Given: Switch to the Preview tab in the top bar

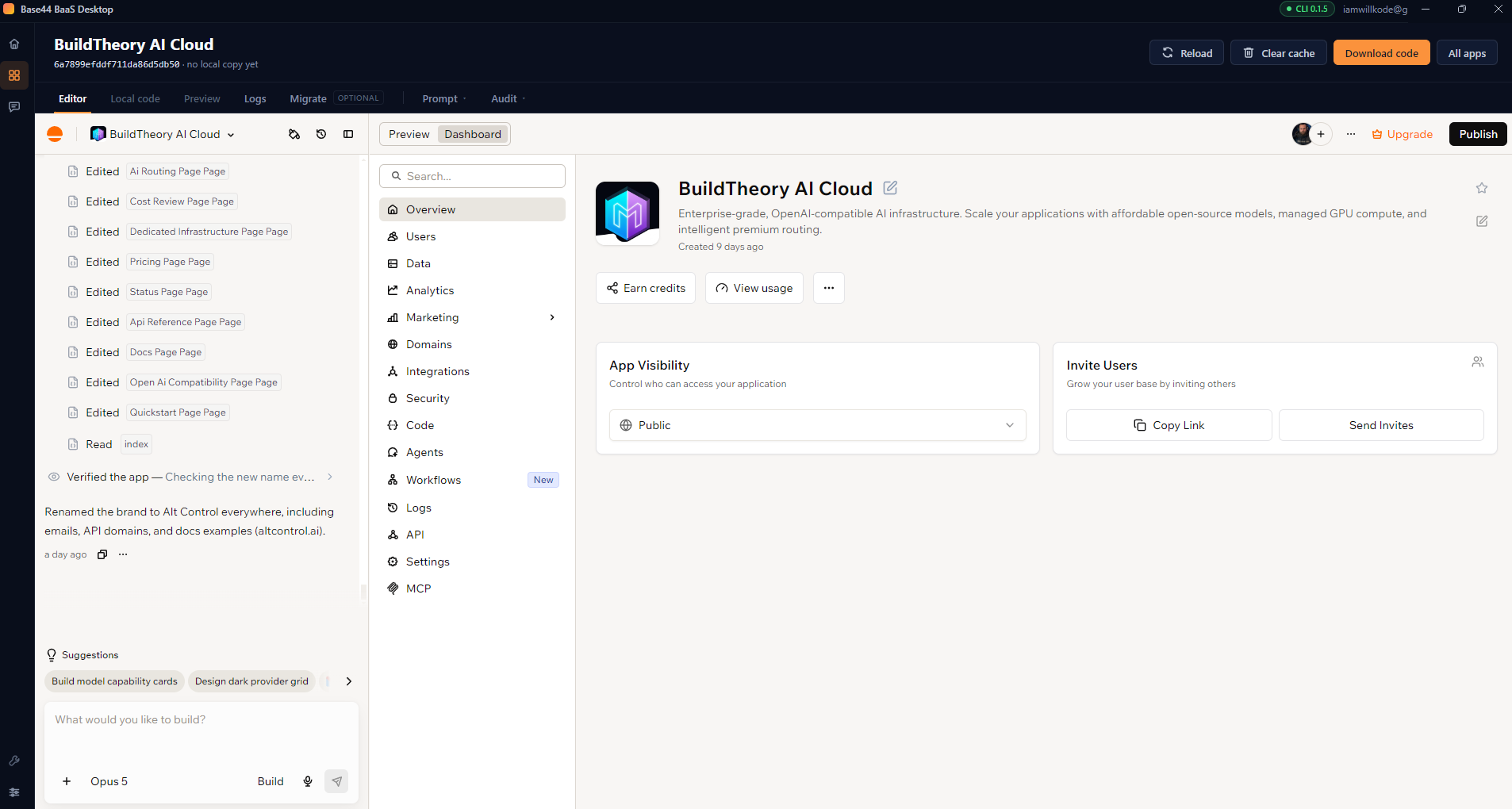Looking at the screenshot, I should tap(202, 98).
